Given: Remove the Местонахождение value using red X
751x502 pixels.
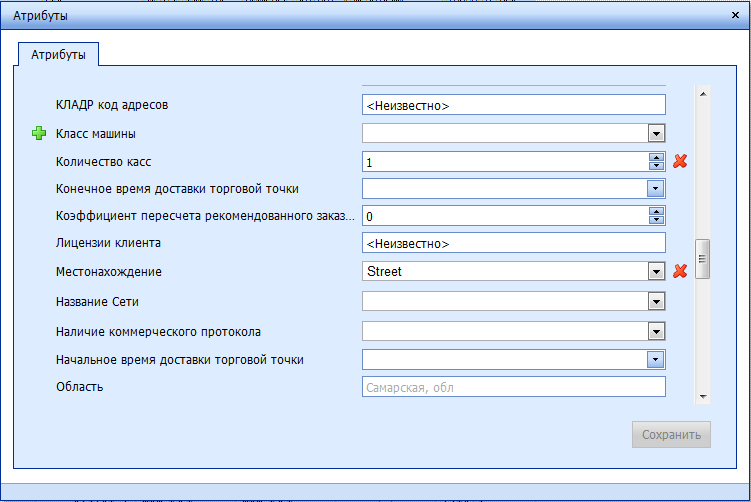Looking at the screenshot, I should (681, 271).
